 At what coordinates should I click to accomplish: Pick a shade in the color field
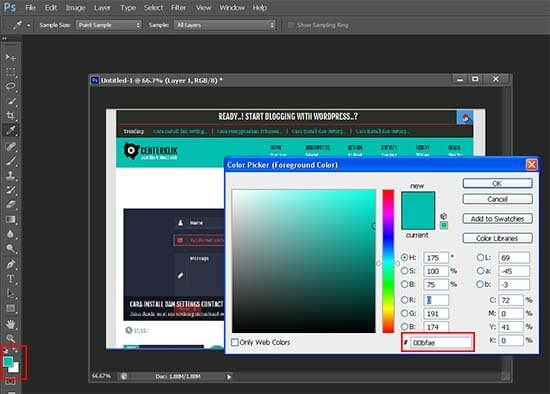point(304,261)
